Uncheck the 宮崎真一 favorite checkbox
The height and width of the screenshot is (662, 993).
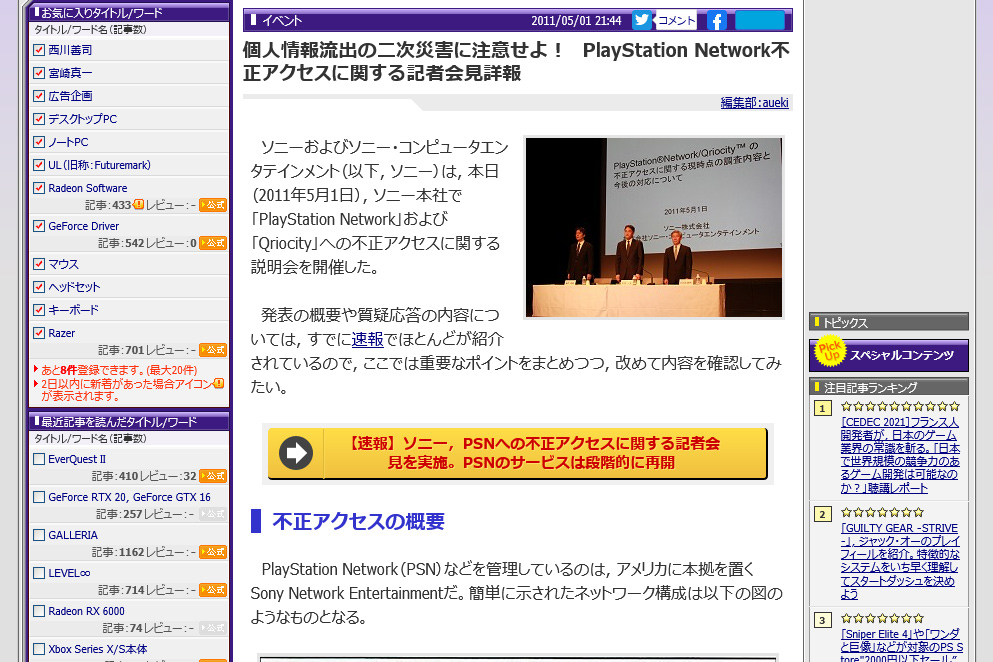(39, 73)
